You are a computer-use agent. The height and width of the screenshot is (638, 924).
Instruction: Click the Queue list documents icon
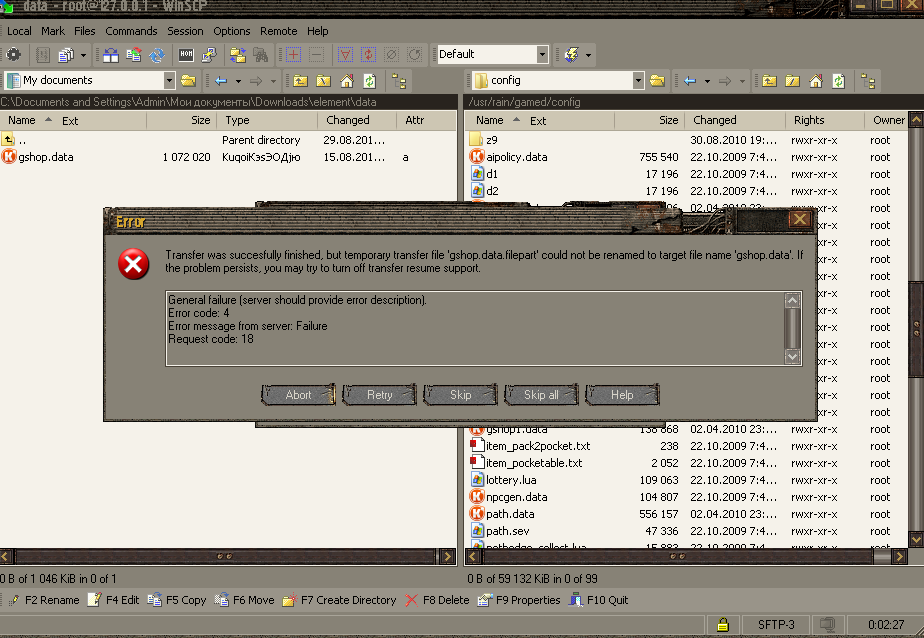pyautogui.click(x=65, y=55)
